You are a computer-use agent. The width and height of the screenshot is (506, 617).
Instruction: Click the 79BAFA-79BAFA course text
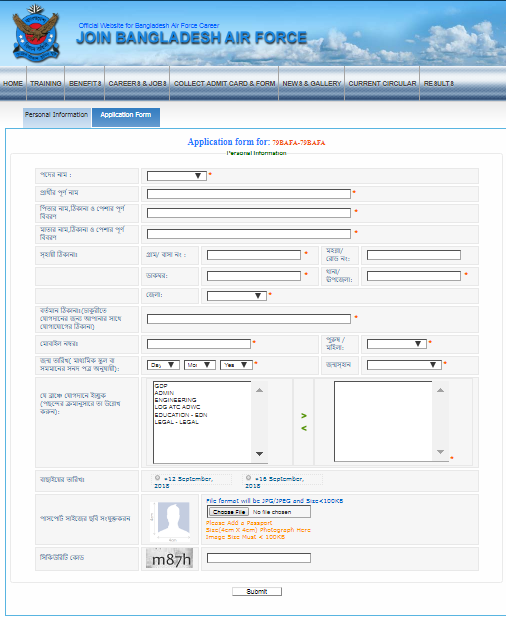[299, 142]
